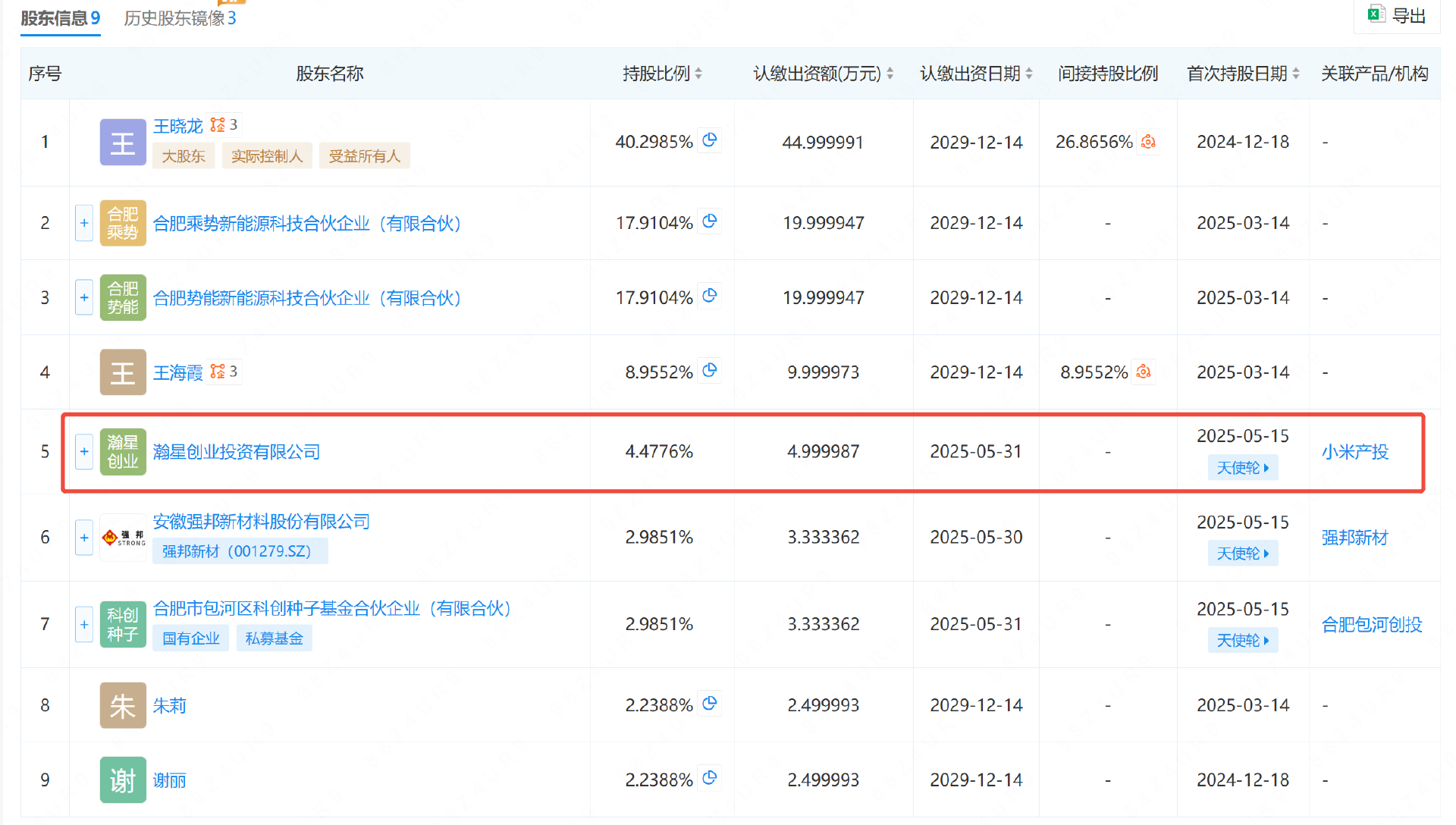Open pie chart icon in 朱莉 row
Image resolution: width=1456 pixels, height=825 pixels.
[710, 704]
